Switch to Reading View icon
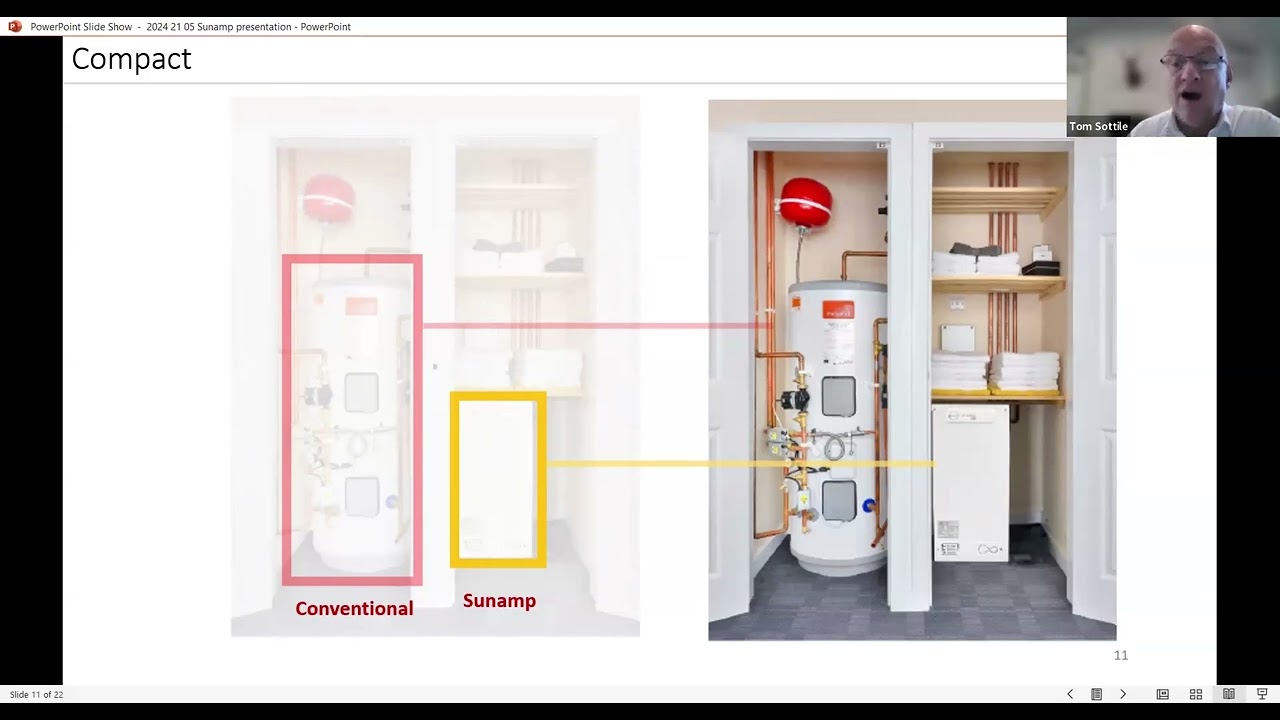1280x720 pixels. 1229,694
